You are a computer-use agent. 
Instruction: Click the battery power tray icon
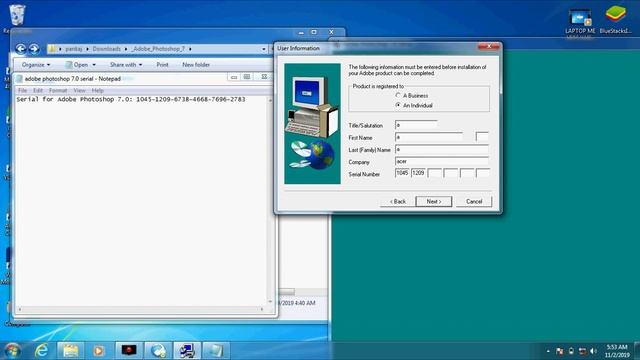pyautogui.click(x=571, y=351)
